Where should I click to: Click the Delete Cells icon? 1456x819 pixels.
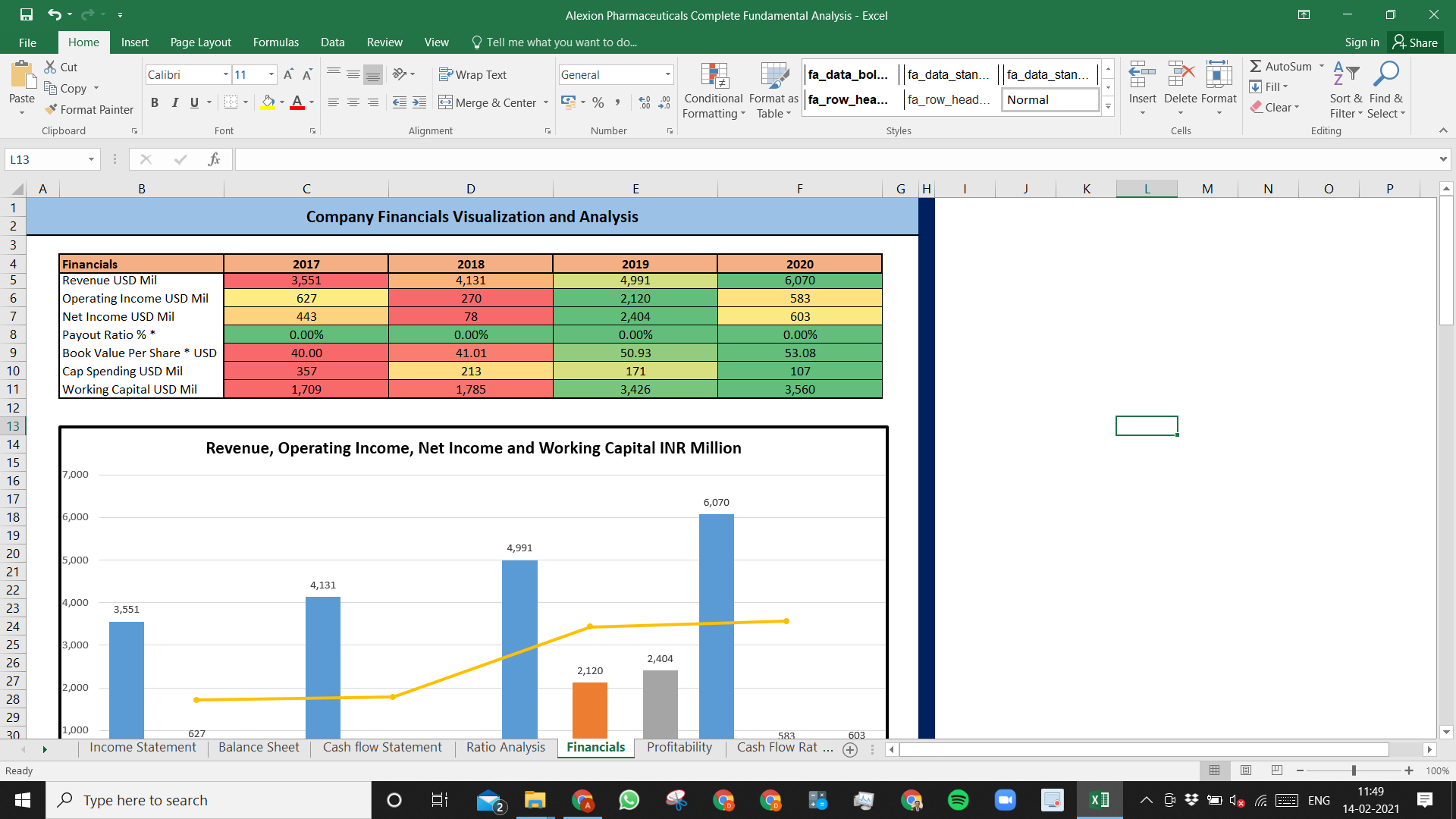1181,76
